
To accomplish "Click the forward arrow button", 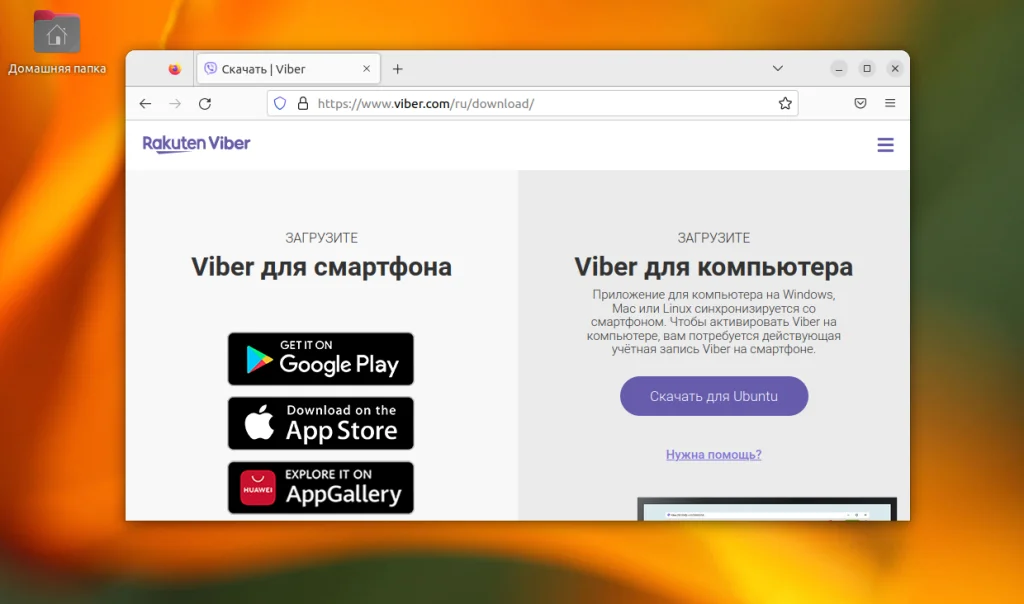I will (x=174, y=103).
